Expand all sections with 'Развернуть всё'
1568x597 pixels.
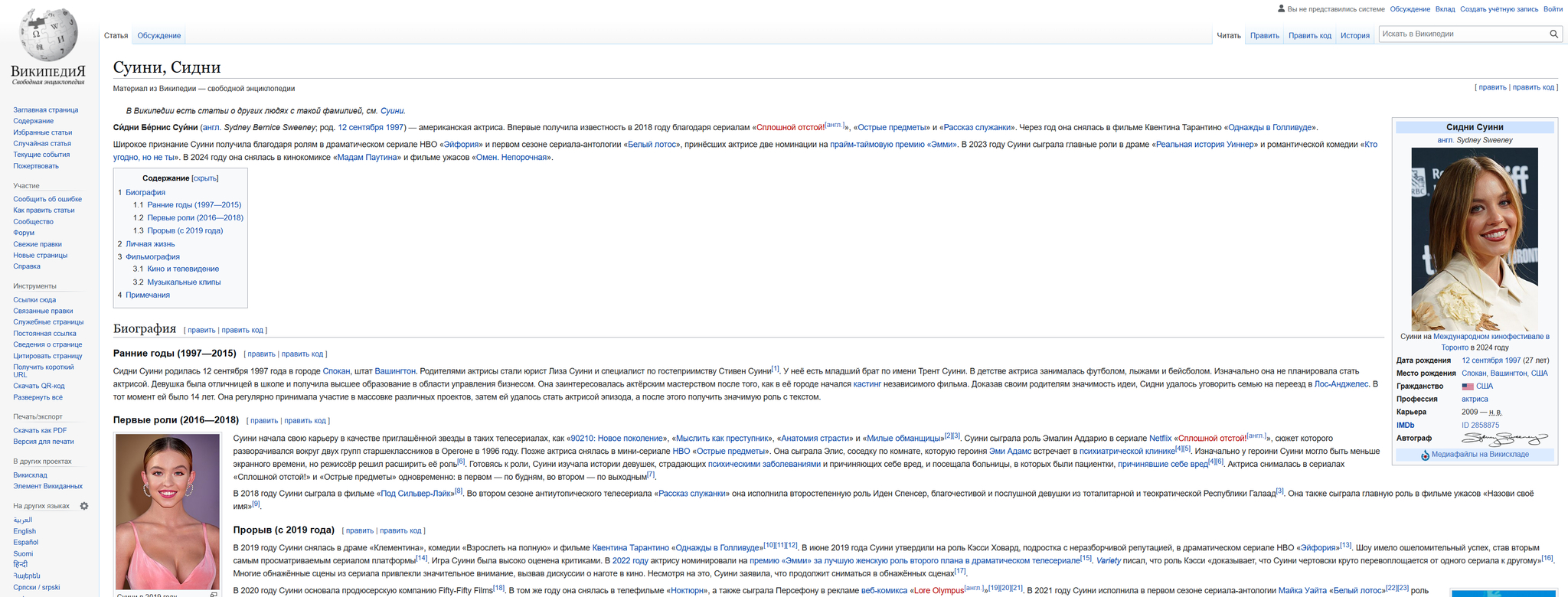tap(38, 397)
